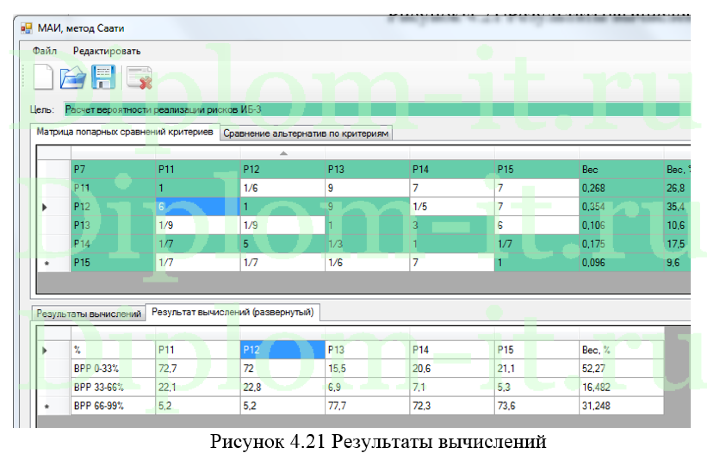Select the P15 row header in matrix
Screen dimensions: 707x460
click(x=112, y=262)
